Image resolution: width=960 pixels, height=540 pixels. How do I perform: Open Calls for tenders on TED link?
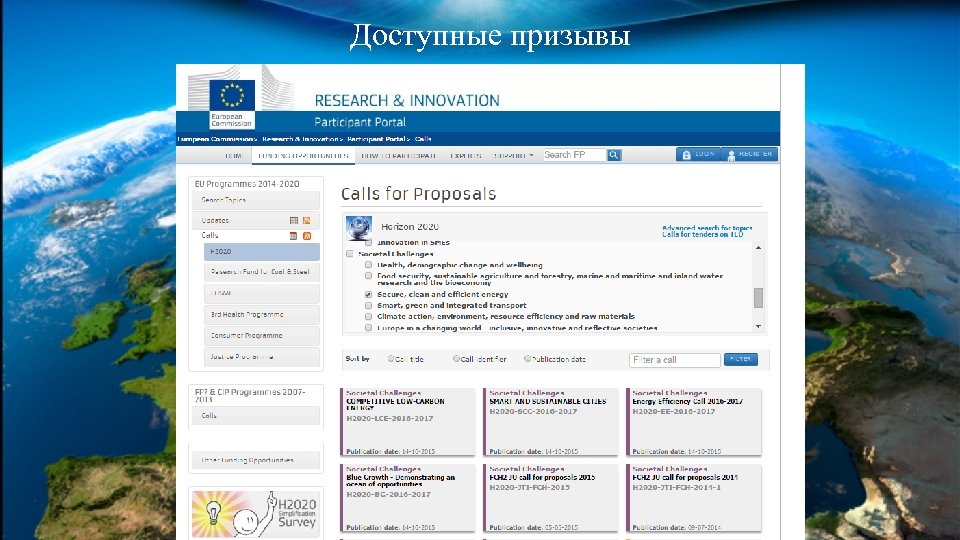703,234
